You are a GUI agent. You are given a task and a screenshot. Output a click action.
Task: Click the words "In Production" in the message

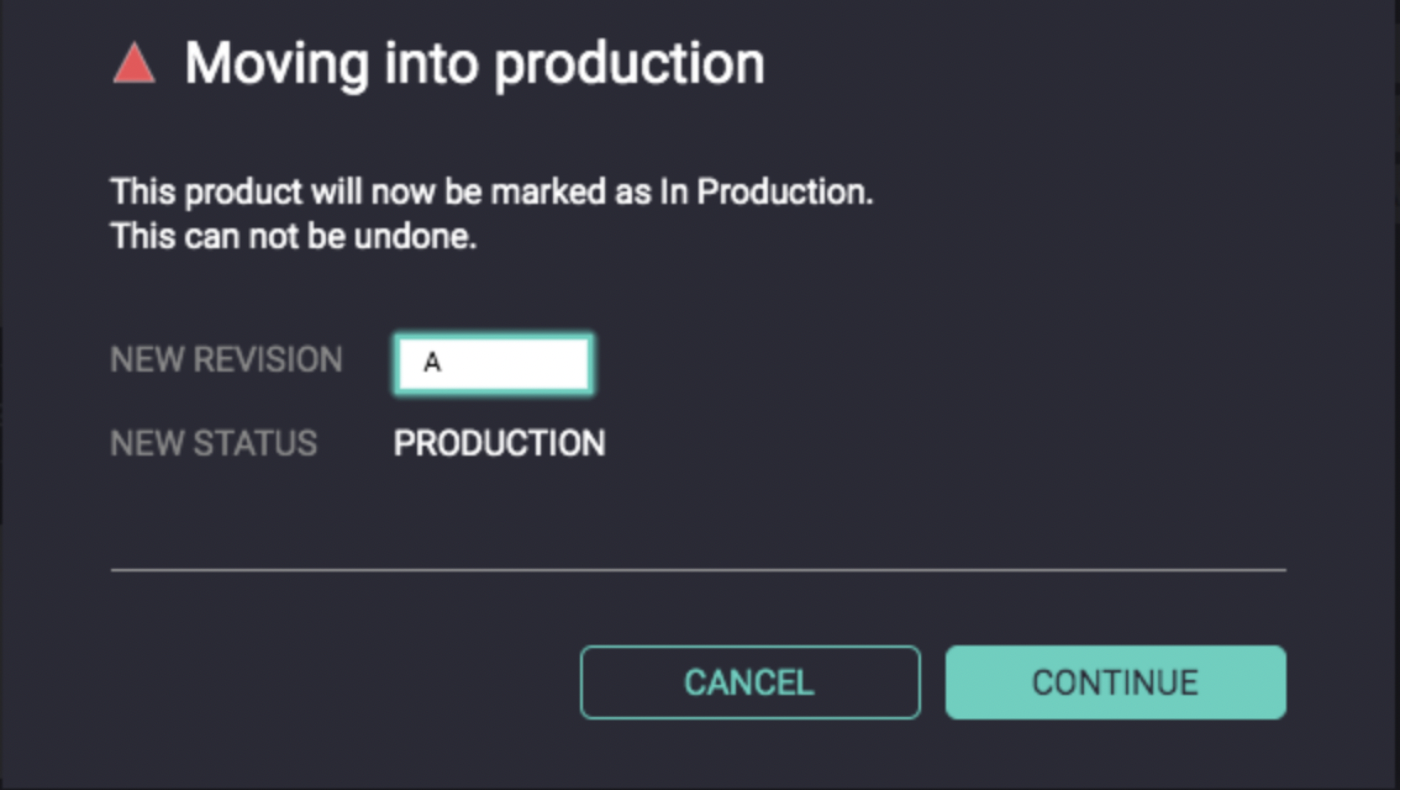pyautogui.click(x=765, y=191)
